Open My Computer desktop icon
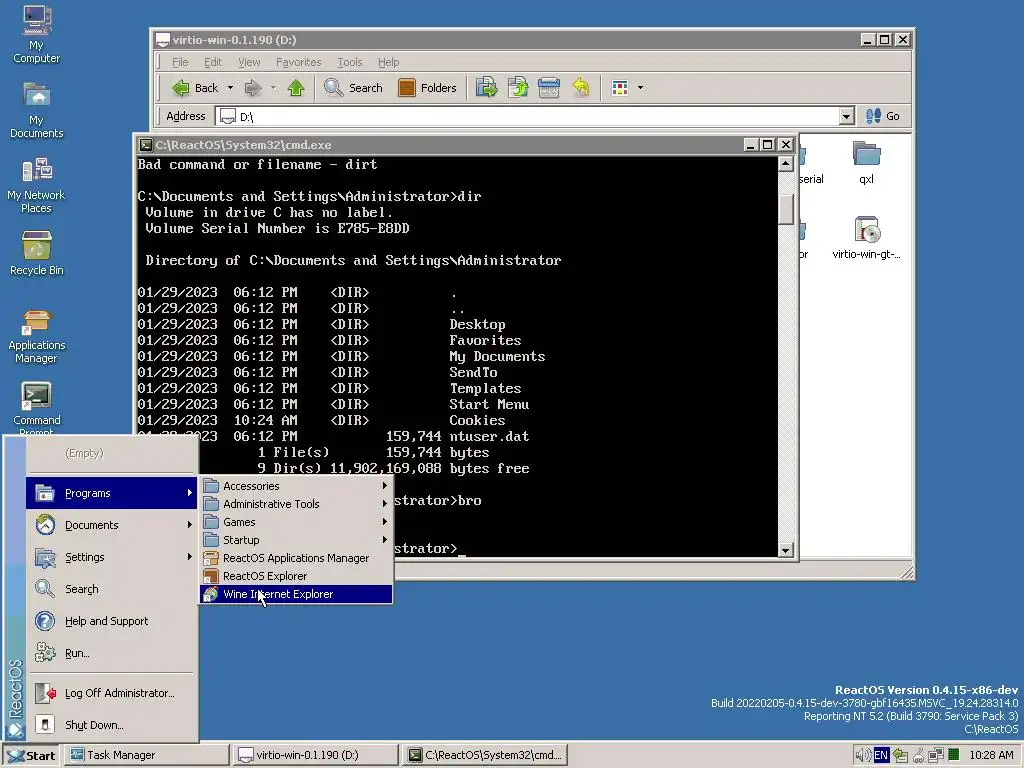Viewport: 1024px width, 768px height. (x=36, y=33)
